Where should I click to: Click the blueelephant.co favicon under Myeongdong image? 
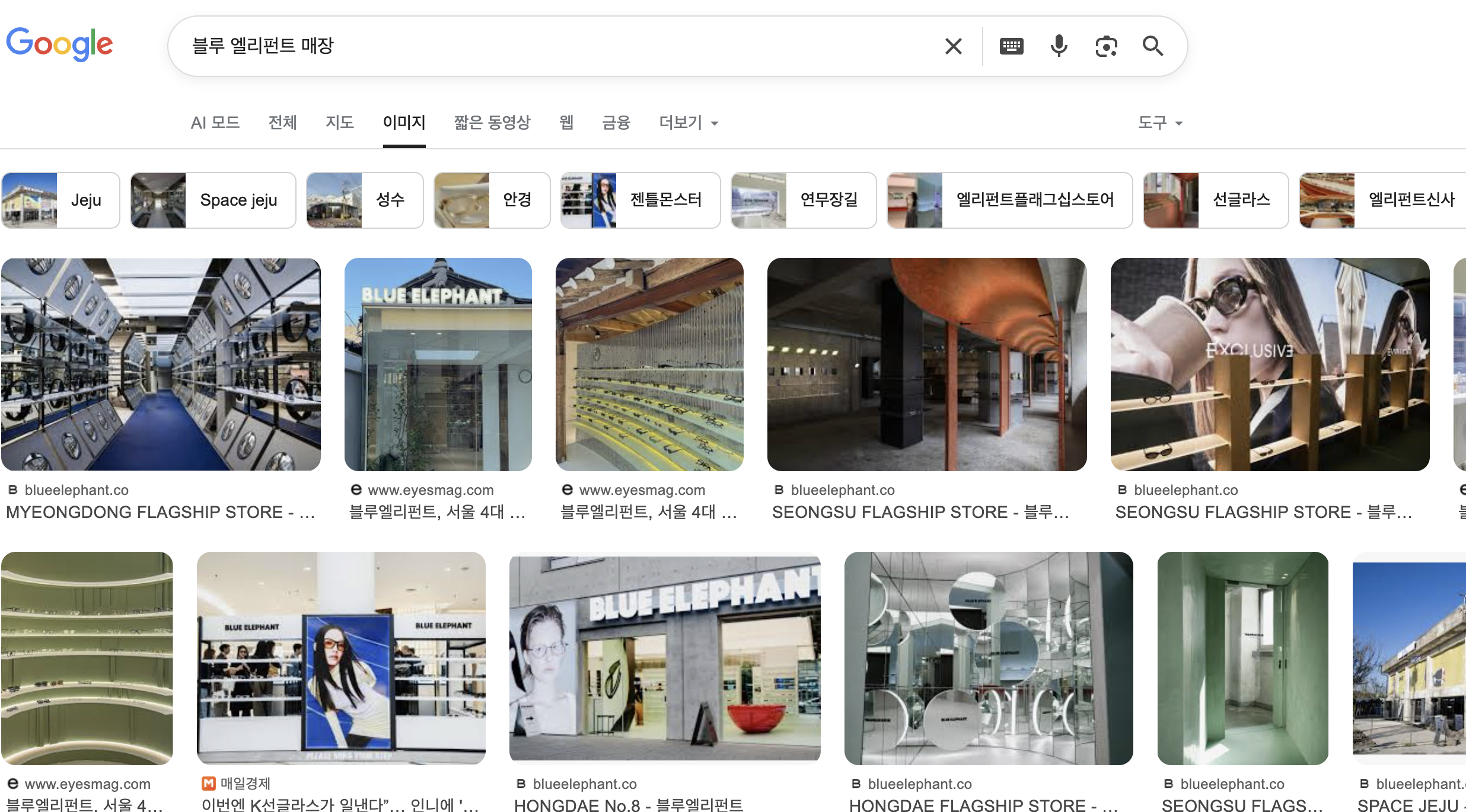pos(12,490)
